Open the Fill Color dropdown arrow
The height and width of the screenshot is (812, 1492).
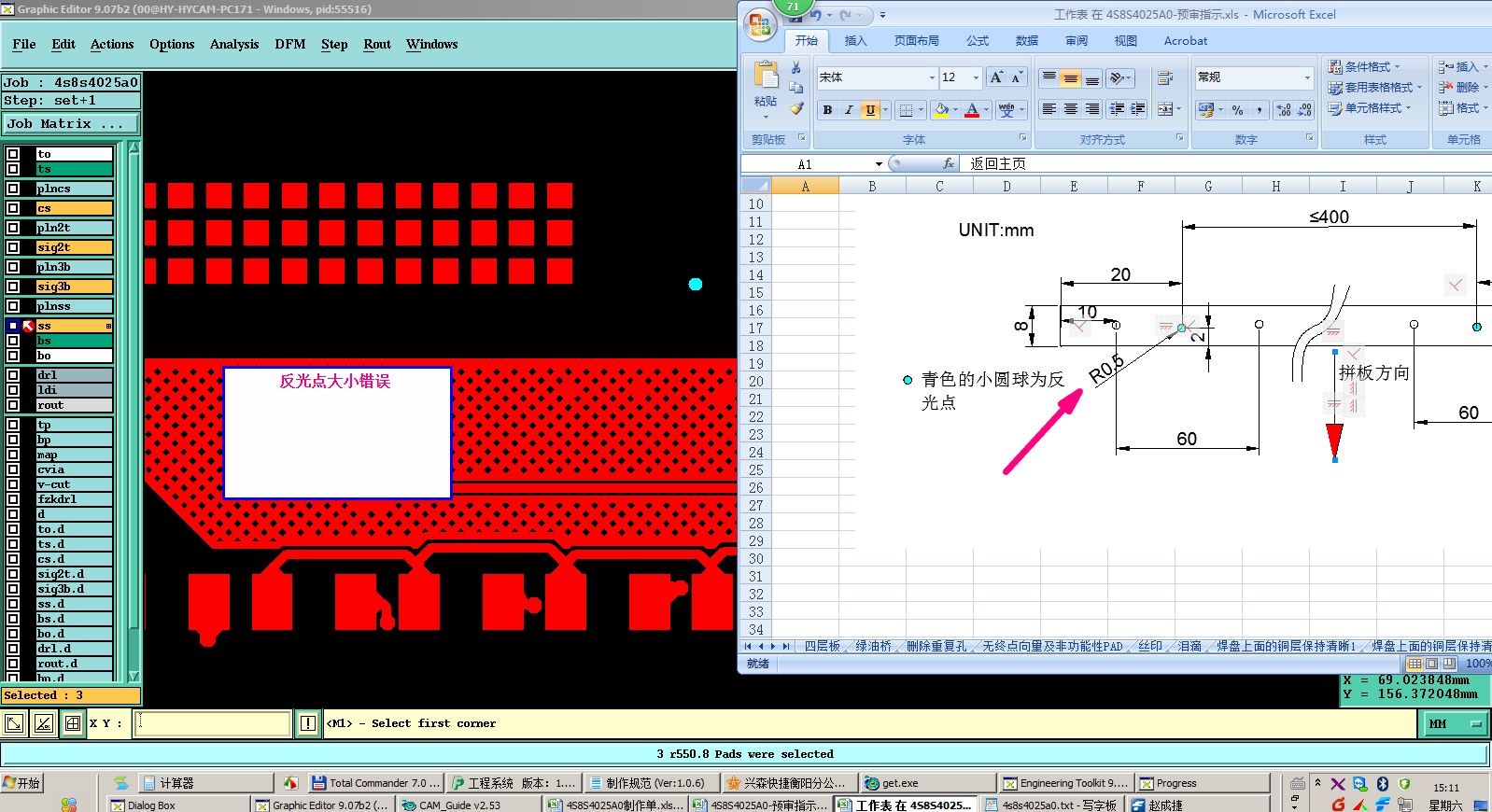[955, 110]
